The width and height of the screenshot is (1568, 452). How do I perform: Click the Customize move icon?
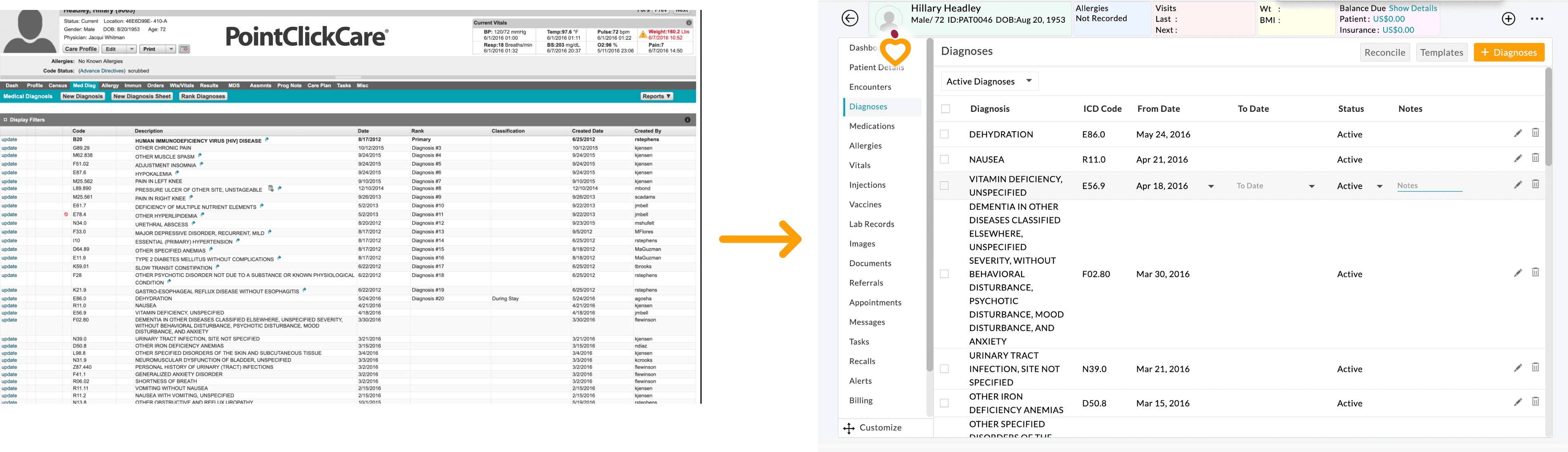tap(849, 428)
